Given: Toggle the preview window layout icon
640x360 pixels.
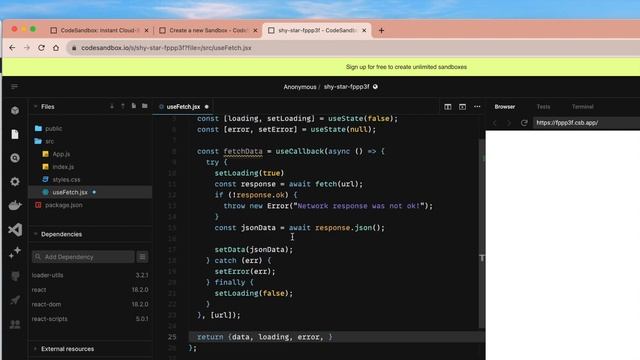Looking at the screenshot, I should (x=462, y=107).
